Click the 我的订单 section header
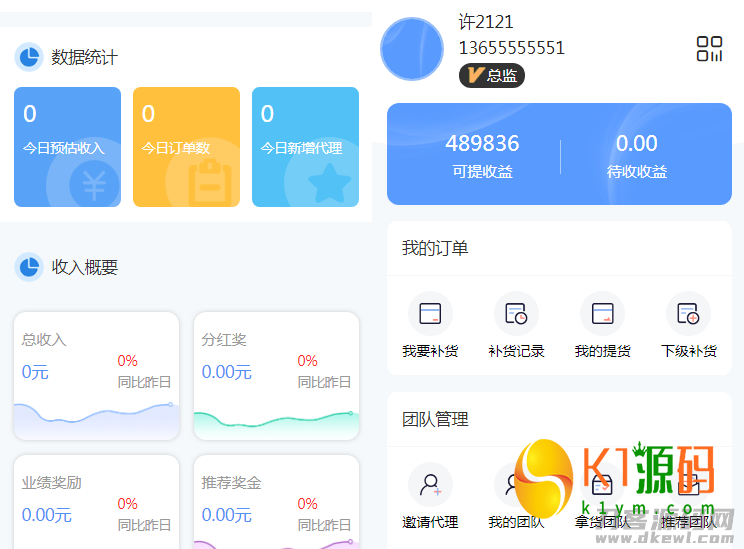 click(559, 248)
